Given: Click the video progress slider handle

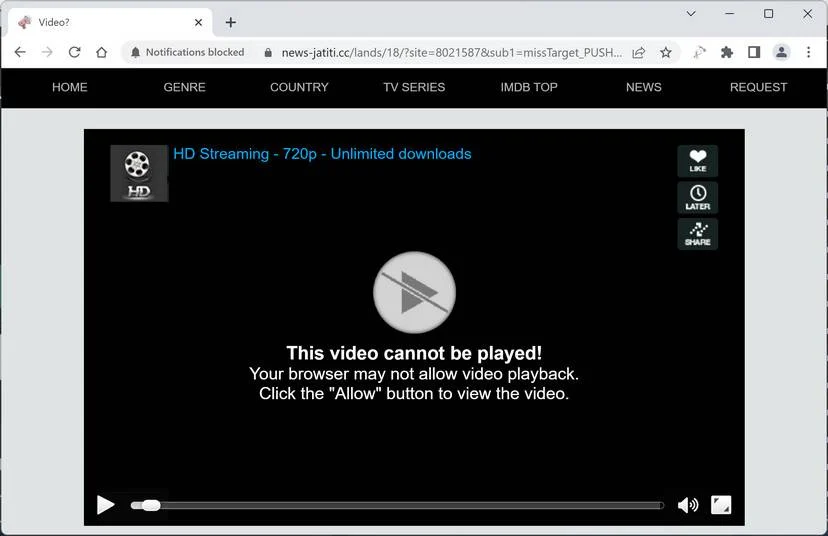Looking at the screenshot, I should (151, 505).
